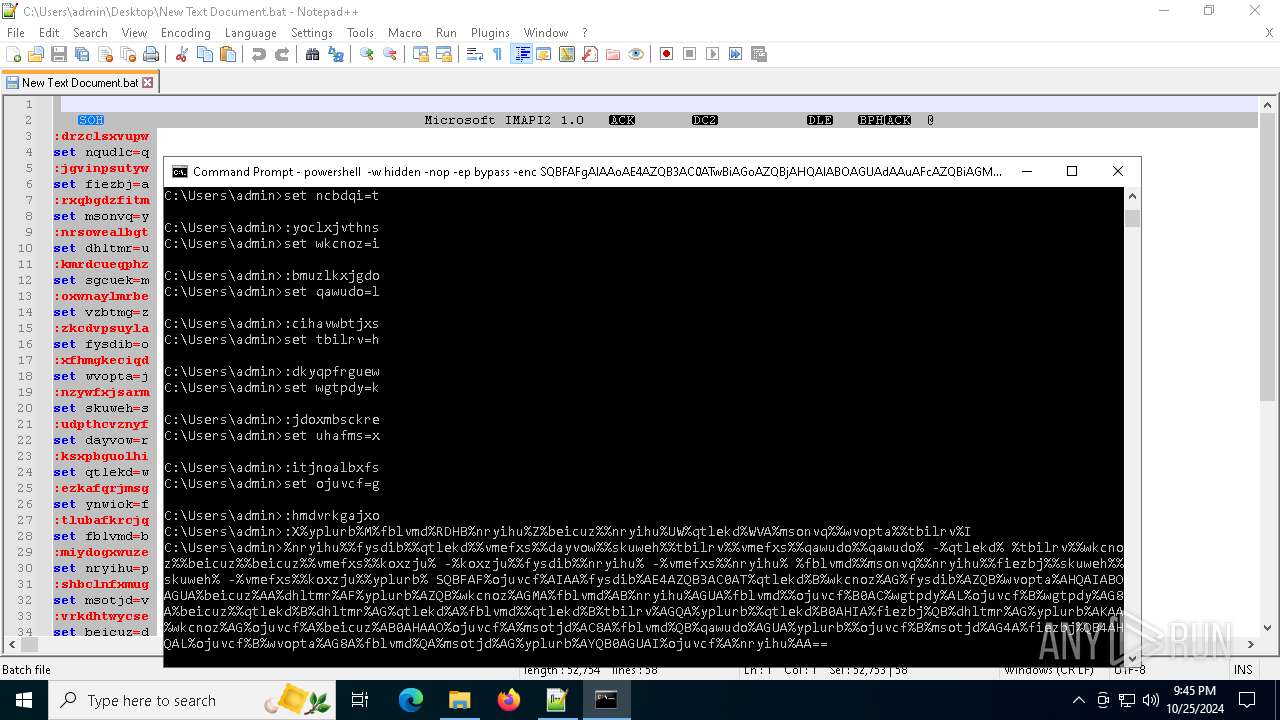Image resolution: width=1280 pixels, height=720 pixels.
Task: Click the Save Recorded Macro icon
Action: 759,54
